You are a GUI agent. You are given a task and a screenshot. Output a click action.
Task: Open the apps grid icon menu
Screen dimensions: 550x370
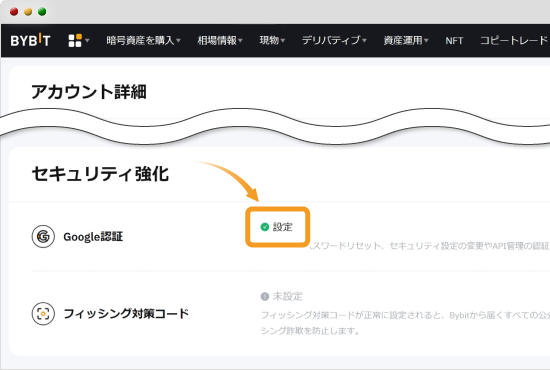pyautogui.click(x=75, y=41)
